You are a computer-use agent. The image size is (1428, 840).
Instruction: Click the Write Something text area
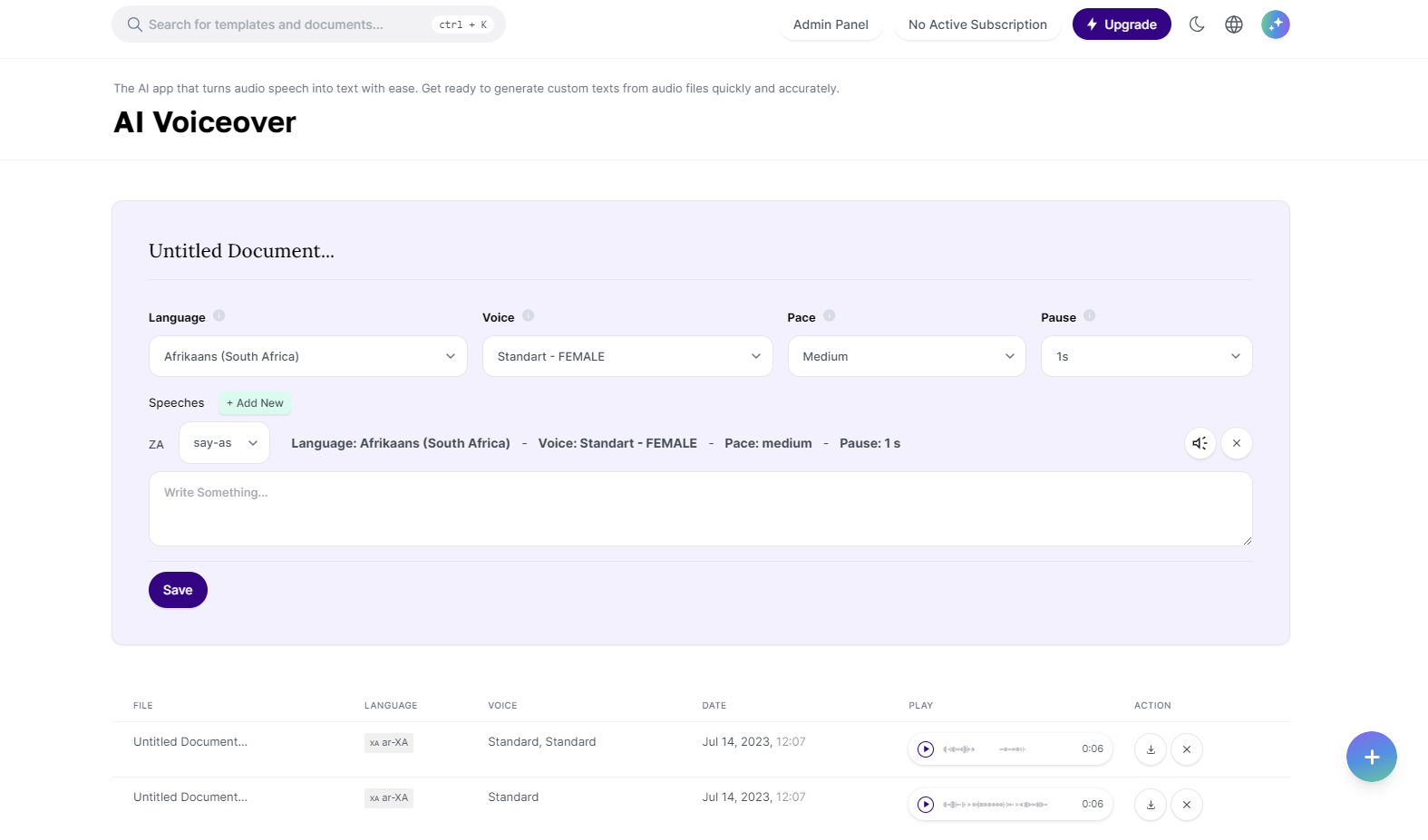(x=701, y=508)
